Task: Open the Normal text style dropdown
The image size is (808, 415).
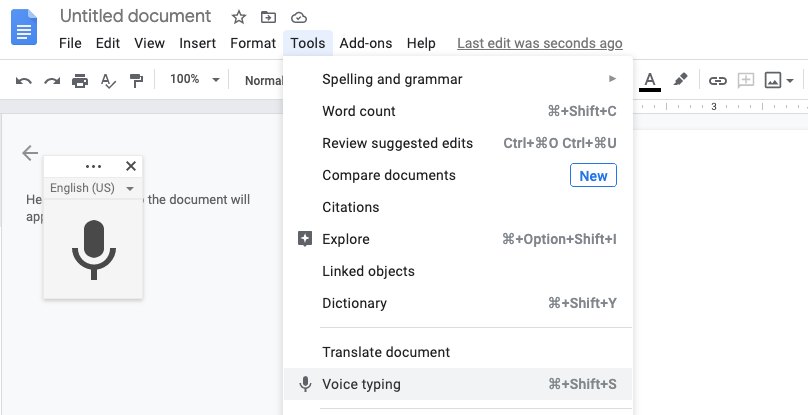Action: coord(263,81)
